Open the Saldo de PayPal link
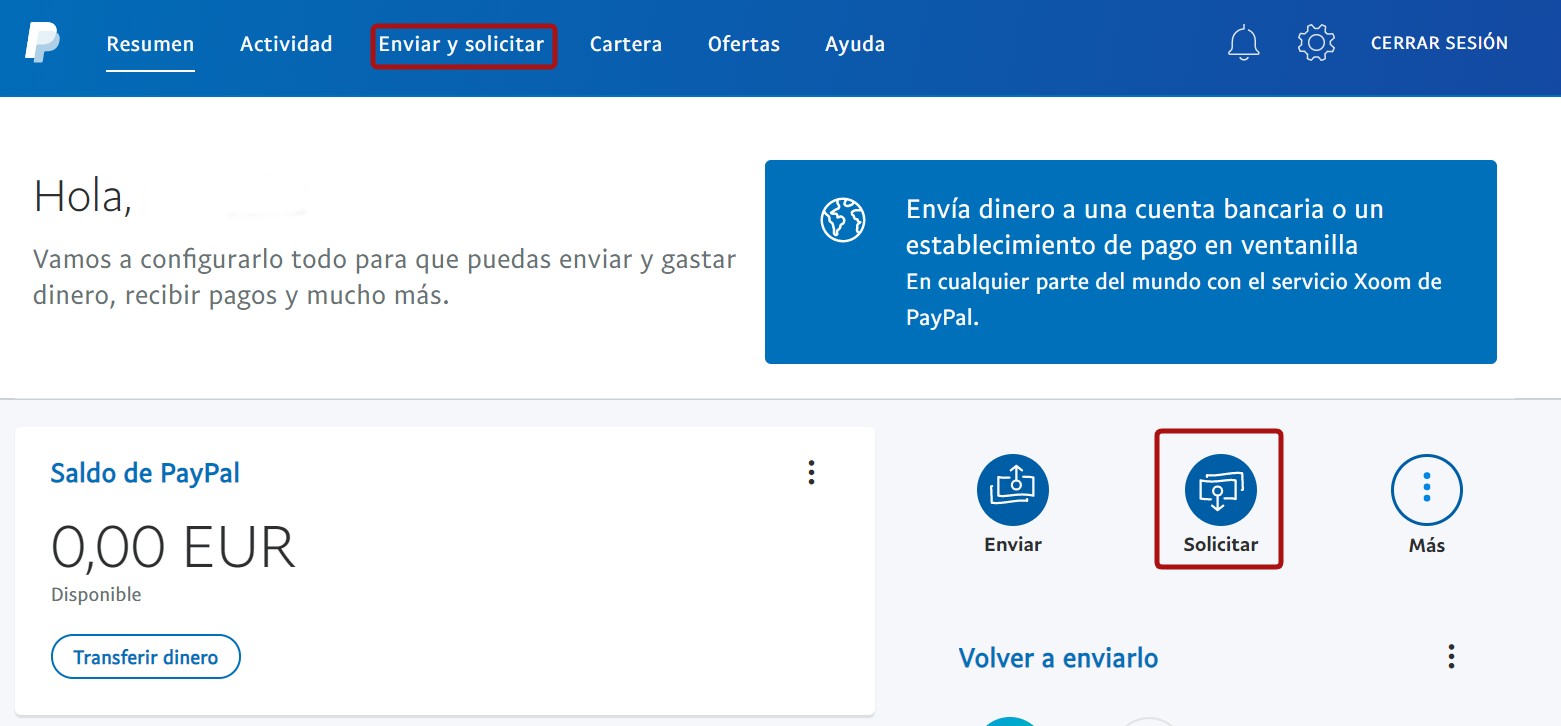 (x=145, y=473)
